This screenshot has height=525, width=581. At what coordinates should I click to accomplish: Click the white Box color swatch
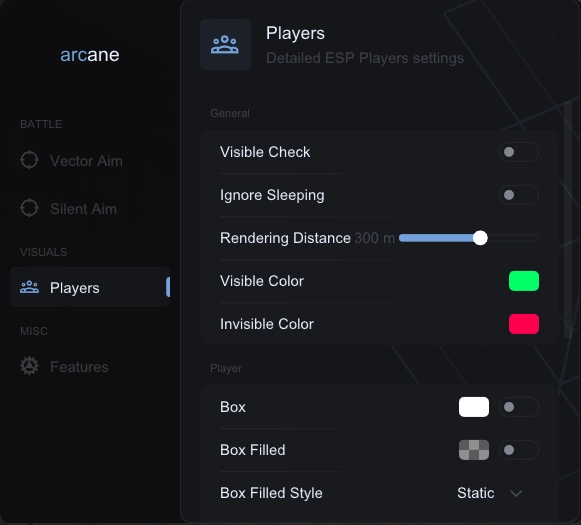(x=474, y=407)
